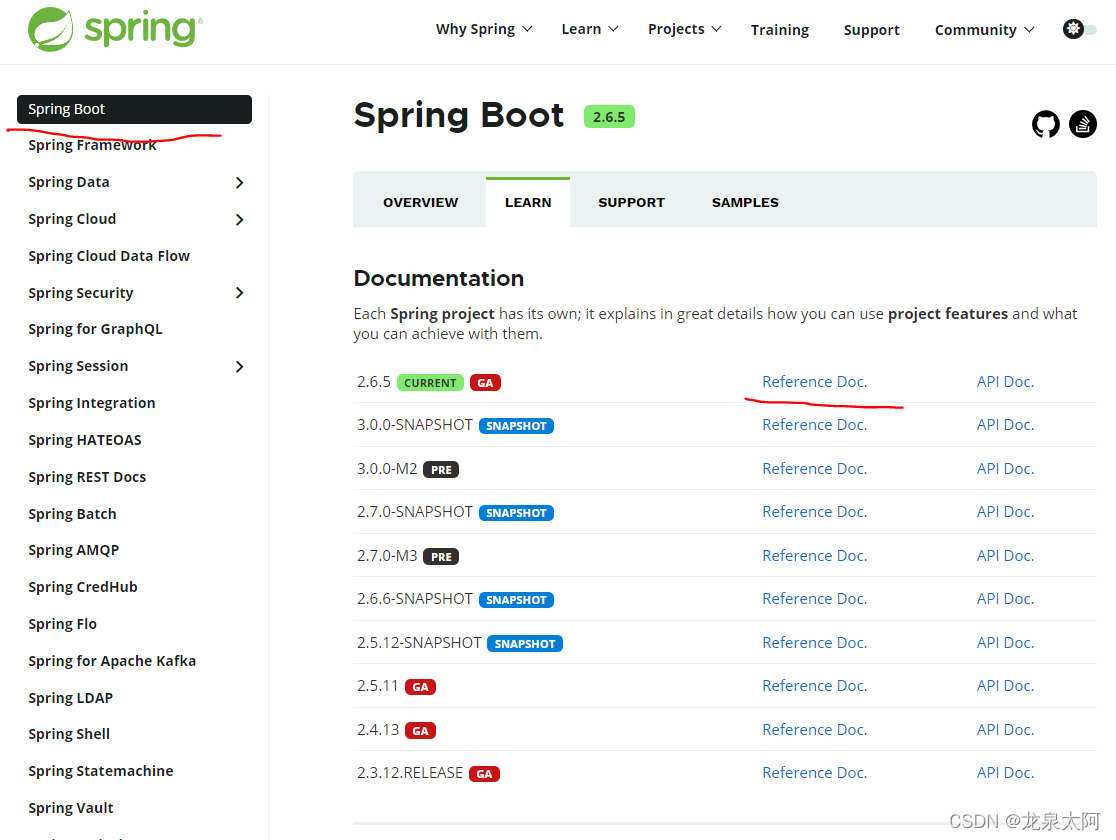Open the GitHub icon for Spring Boot
Viewport: 1116px width, 840px height.
[1045, 124]
